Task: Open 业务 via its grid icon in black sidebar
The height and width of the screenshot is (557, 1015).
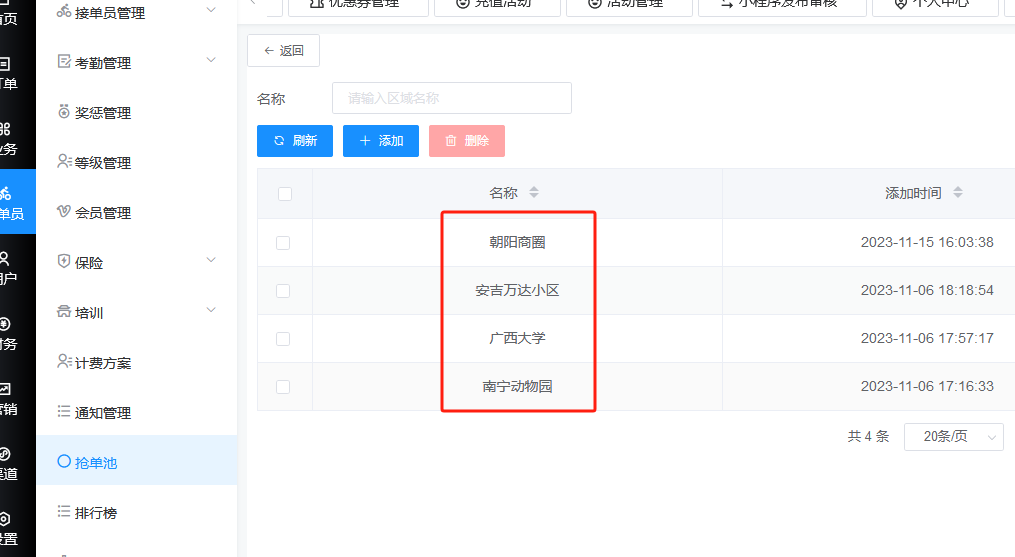Action: click(x=5, y=129)
